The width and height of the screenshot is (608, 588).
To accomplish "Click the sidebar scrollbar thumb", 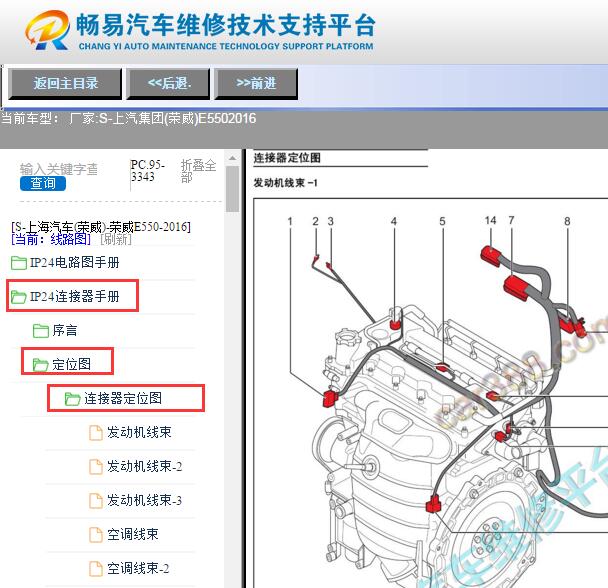I will coord(232,189).
